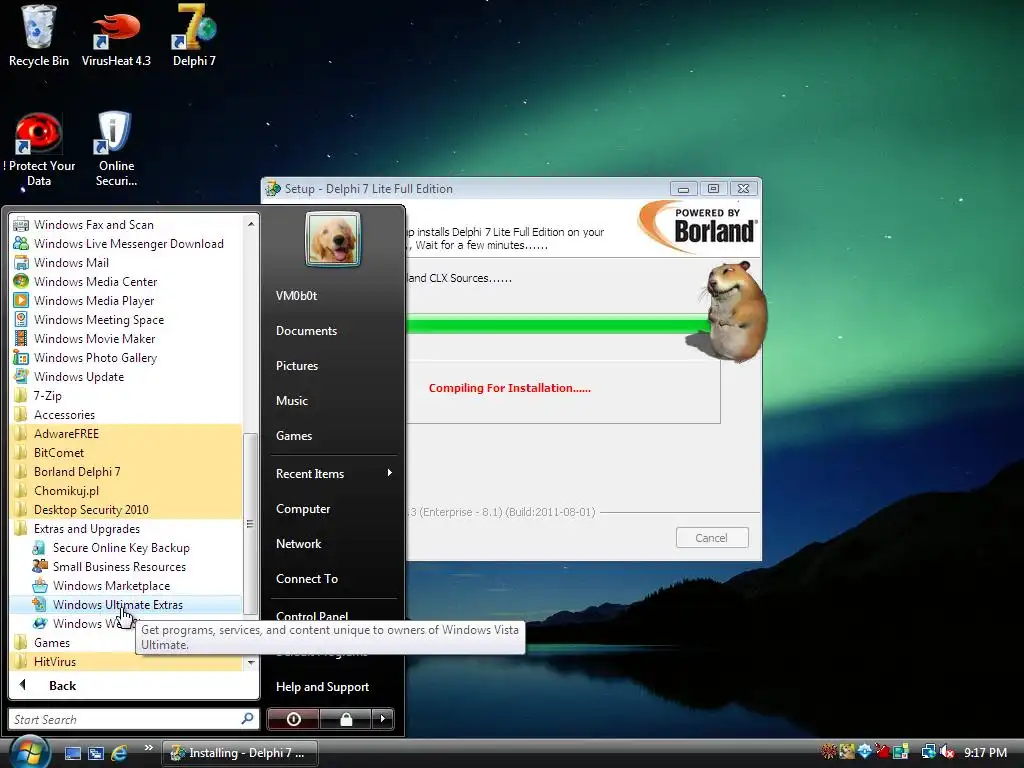
Task: Launch Internet Explorer from quick launch
Action: click(119, 753)
